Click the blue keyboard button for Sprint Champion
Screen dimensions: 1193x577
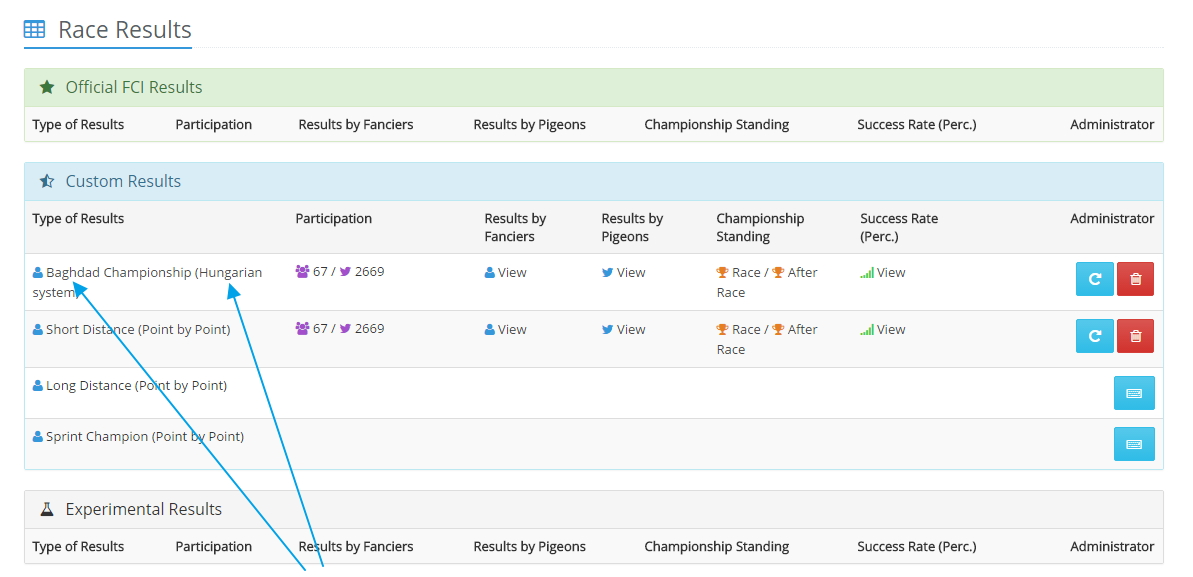coord(1134,444)
